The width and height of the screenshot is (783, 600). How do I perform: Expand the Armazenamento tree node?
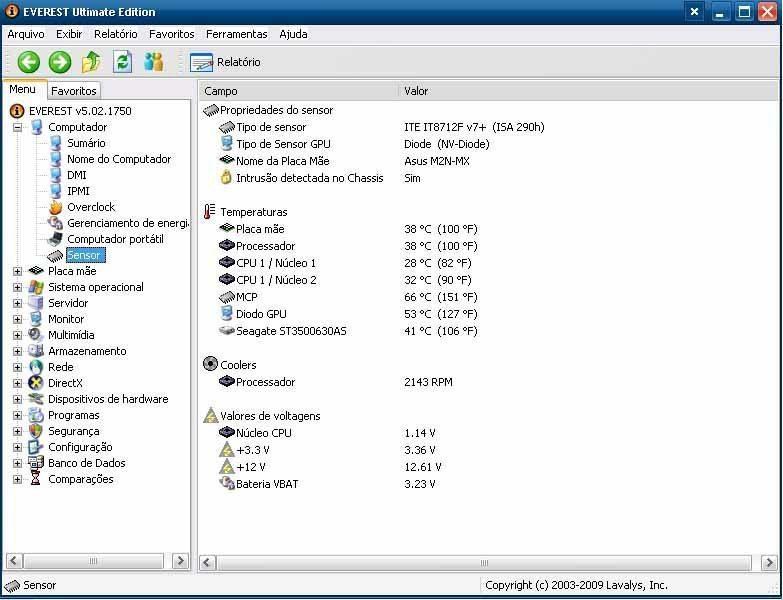[17, 351]
